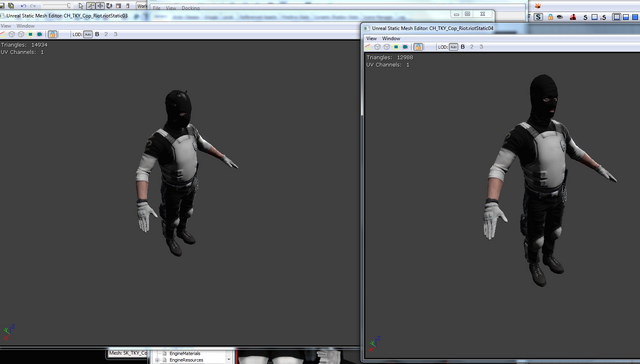The image size is (640, 364).
Task: Click the Mesh: SK_TKY field at bottom
Action: point(128,353)
